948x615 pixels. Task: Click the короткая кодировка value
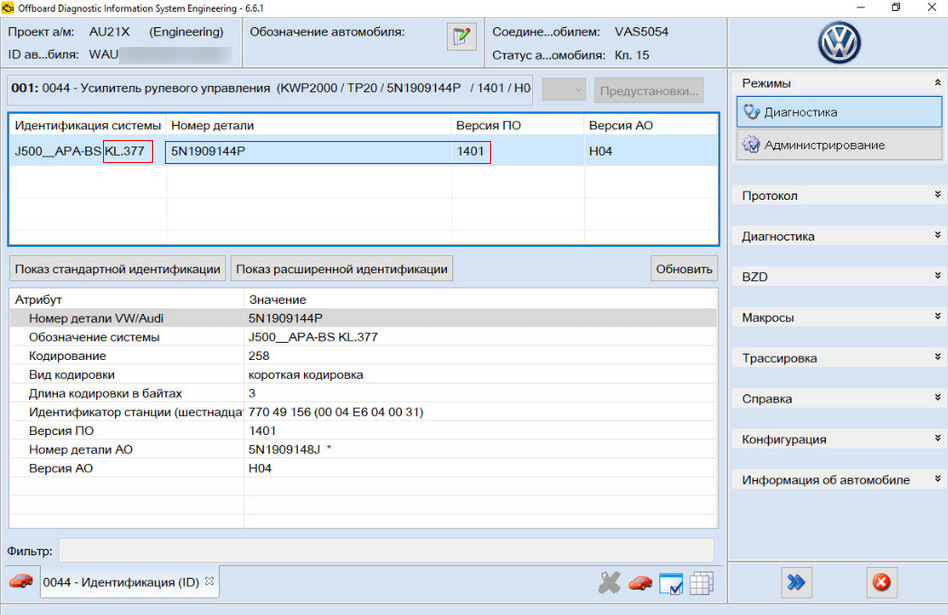[x=306, y=374]
